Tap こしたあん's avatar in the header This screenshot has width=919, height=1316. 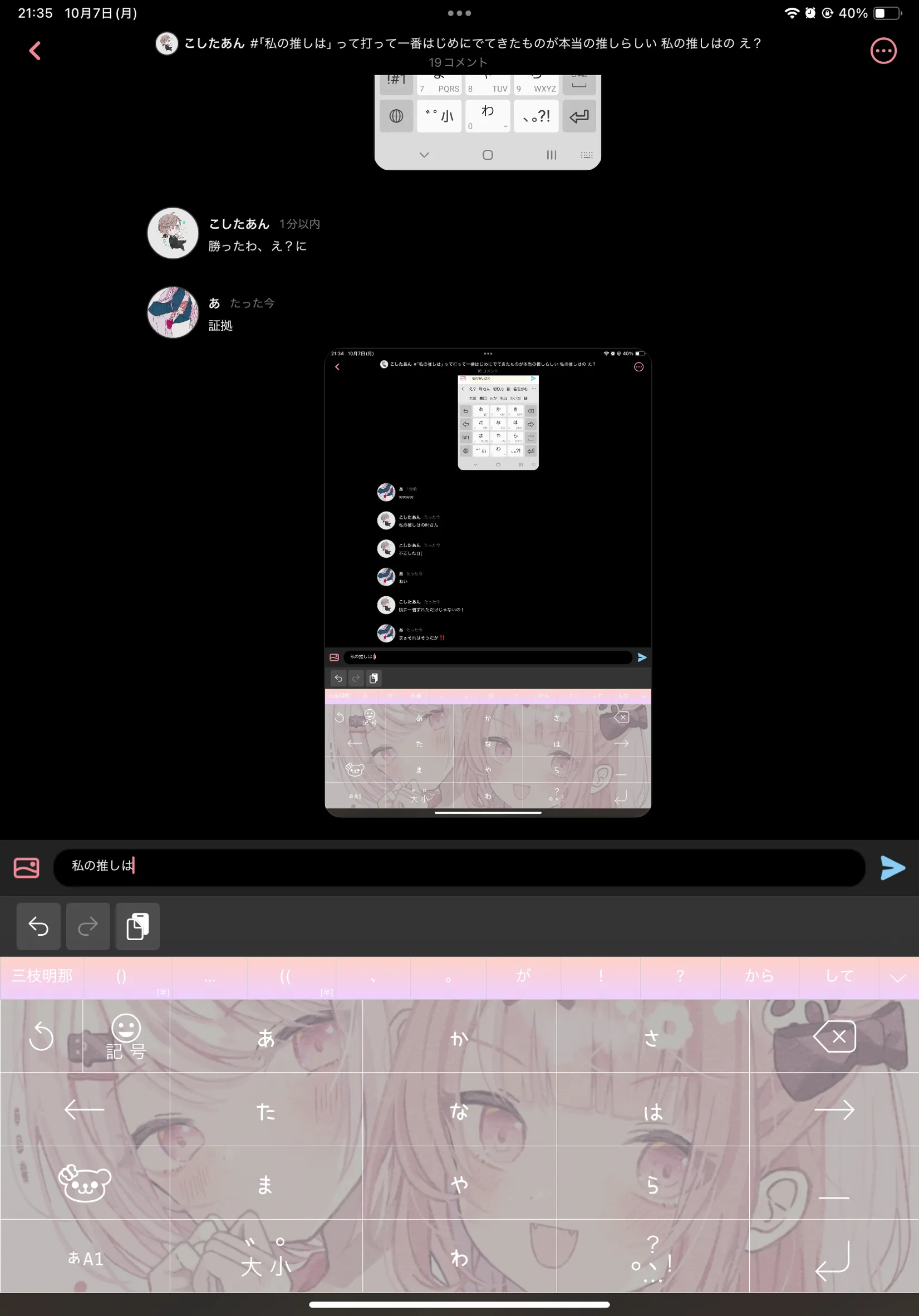[x=167, y=43]
